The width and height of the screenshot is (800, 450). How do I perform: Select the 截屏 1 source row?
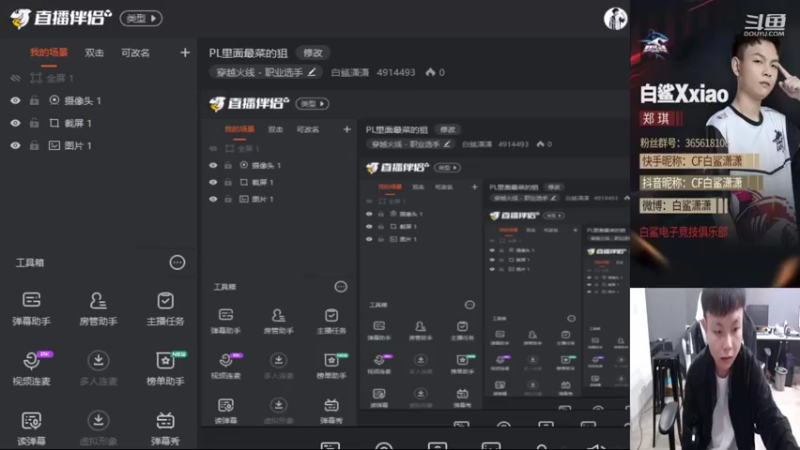pos(98,123)
